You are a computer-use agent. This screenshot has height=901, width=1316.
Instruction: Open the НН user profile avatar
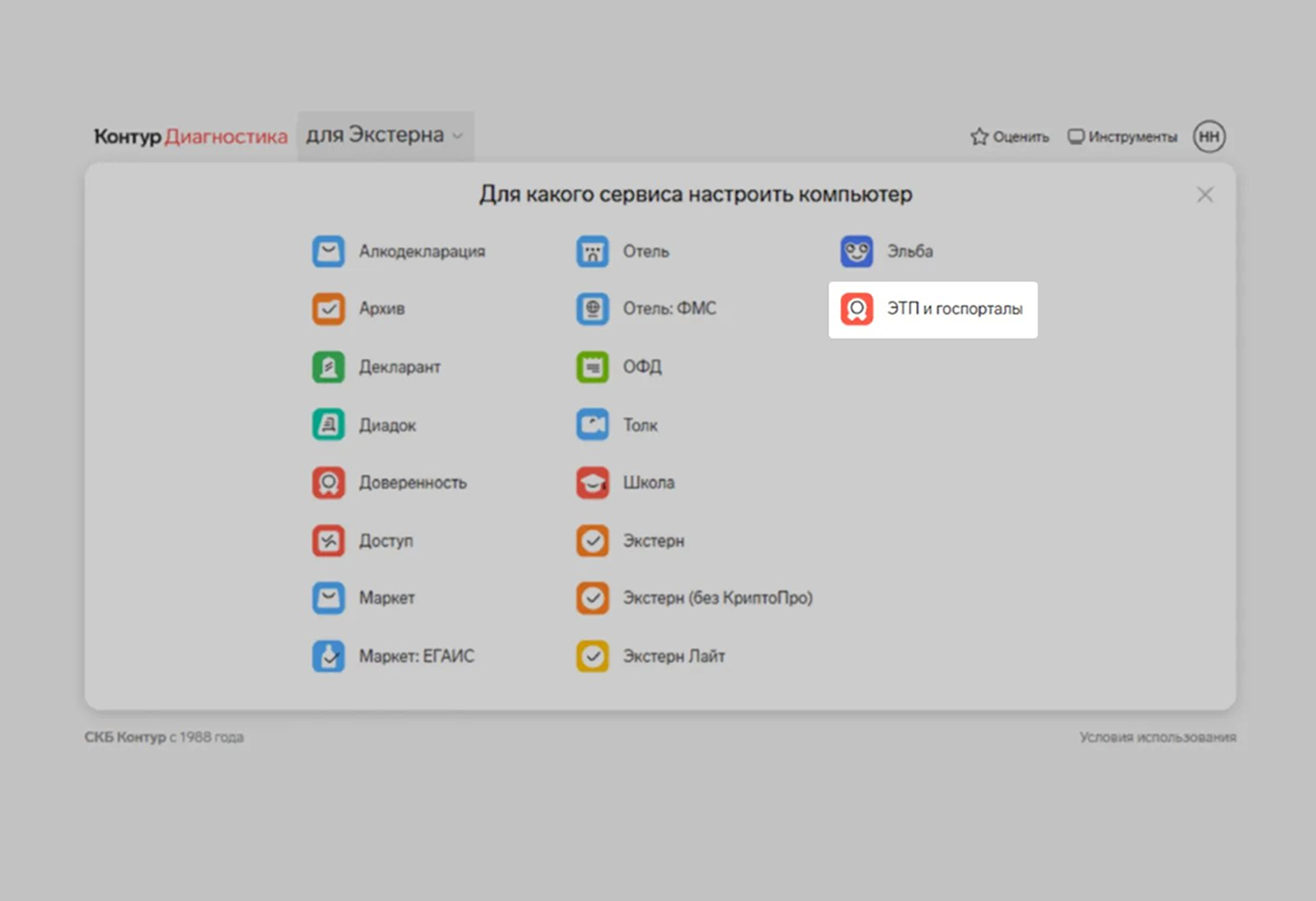1210,136
